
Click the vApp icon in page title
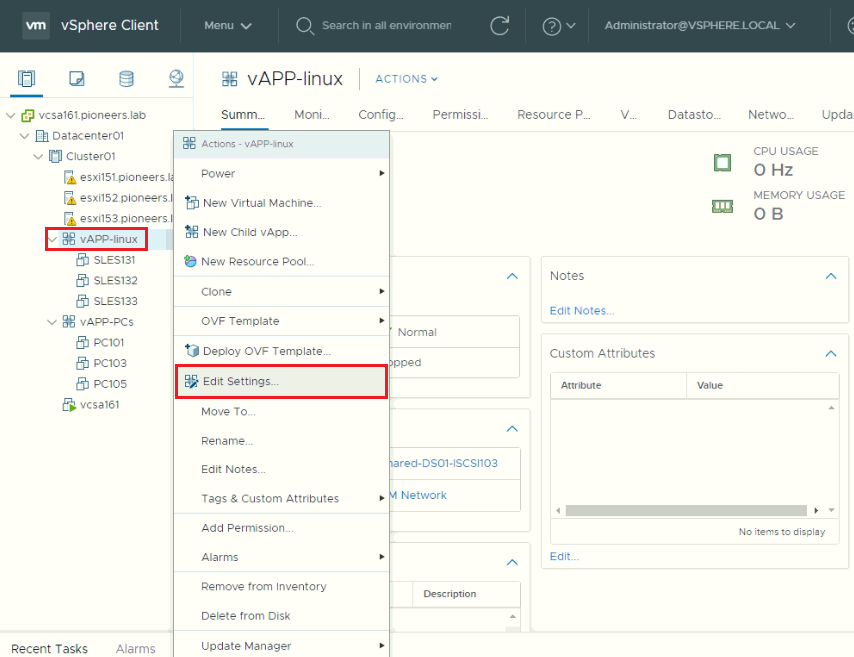click(230, 79)
